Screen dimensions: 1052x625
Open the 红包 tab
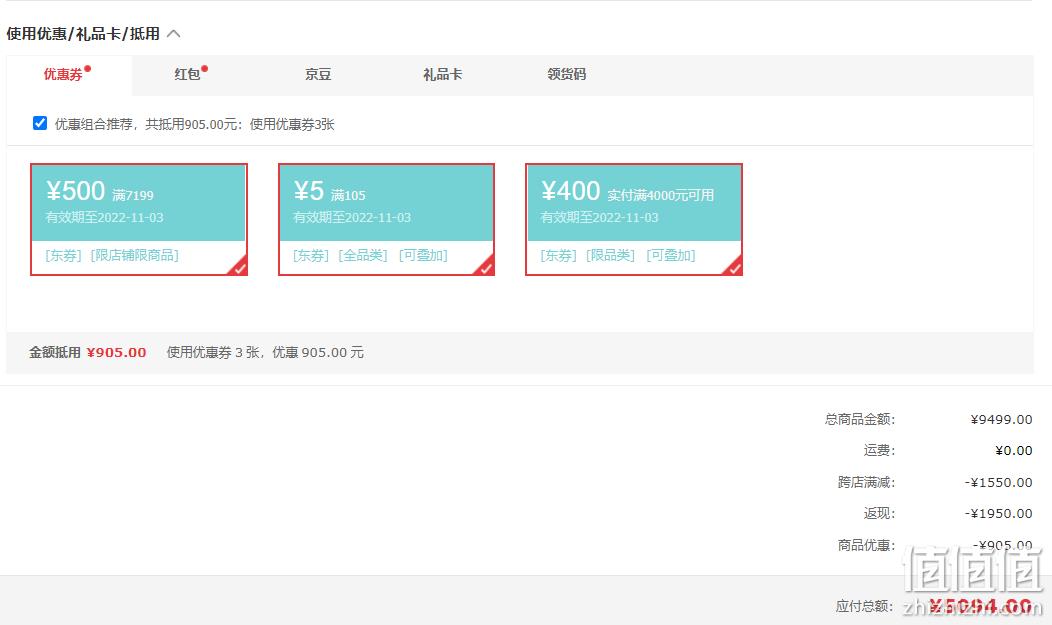[187, 74]
